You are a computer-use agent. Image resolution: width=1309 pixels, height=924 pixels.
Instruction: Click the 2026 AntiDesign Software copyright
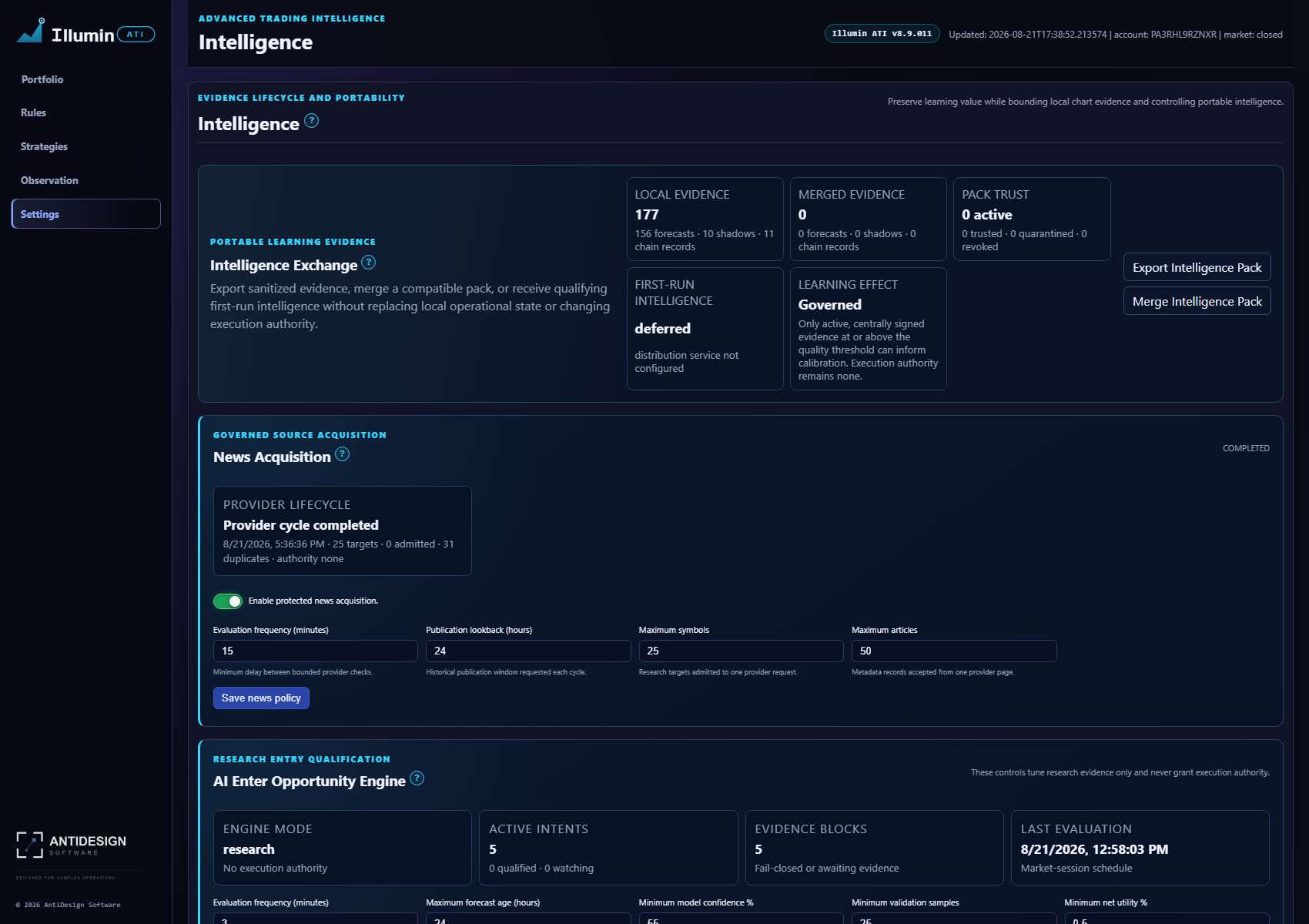[x=69, y=905]
